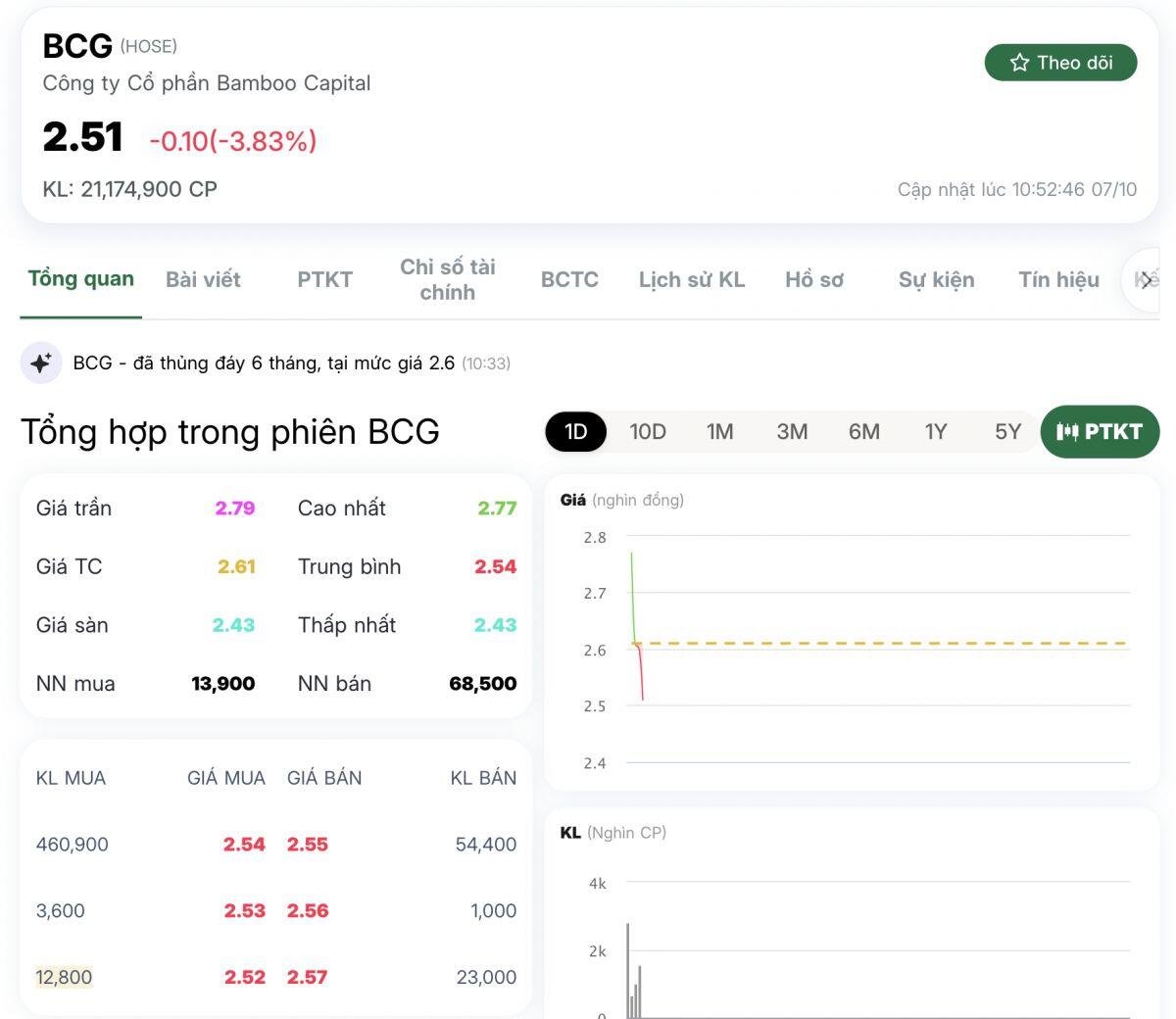Reveal hidden tabs using right chevron arrow
The image size is (1176, 1019).
coord(1149,279)
